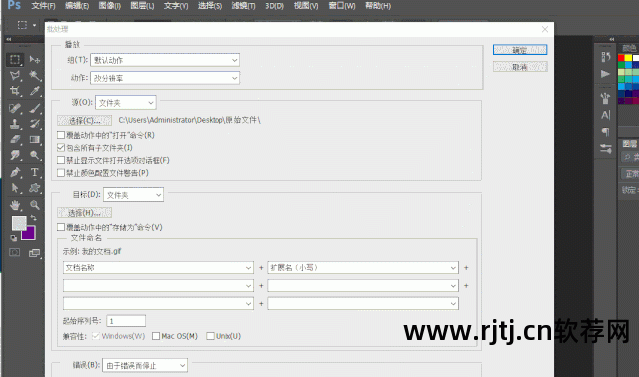Open the 动作 改分辨率 dropdown

click(x=165, y=78)
